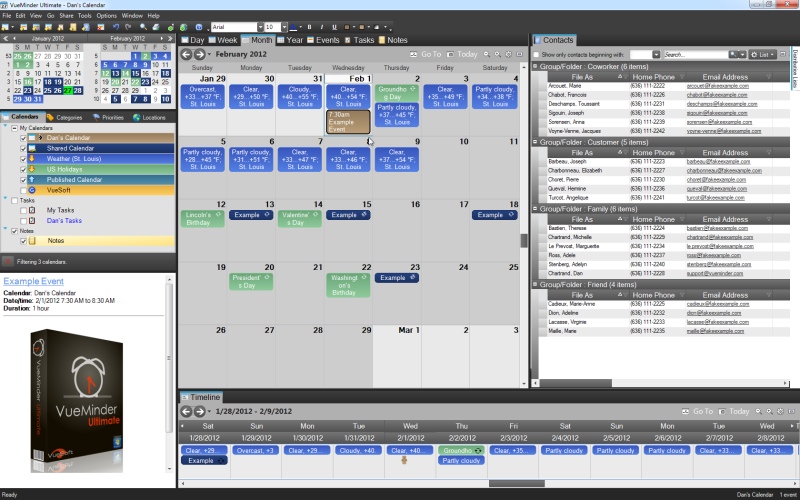Click the Underline formatting button
800x500 pixels.
pos(334,27)
